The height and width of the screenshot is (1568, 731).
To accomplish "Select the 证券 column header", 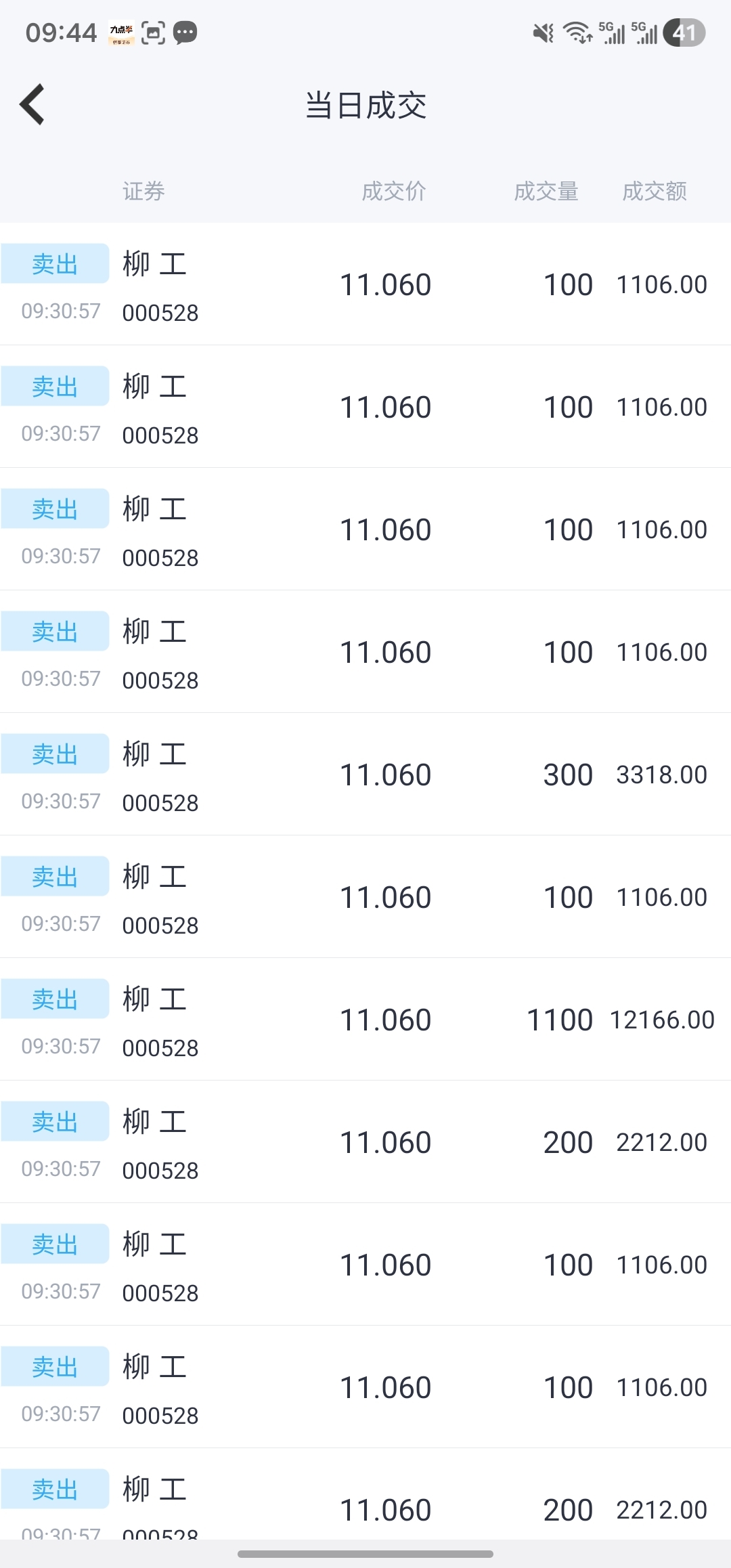I will pyautogui.click(x=143, y=192).
